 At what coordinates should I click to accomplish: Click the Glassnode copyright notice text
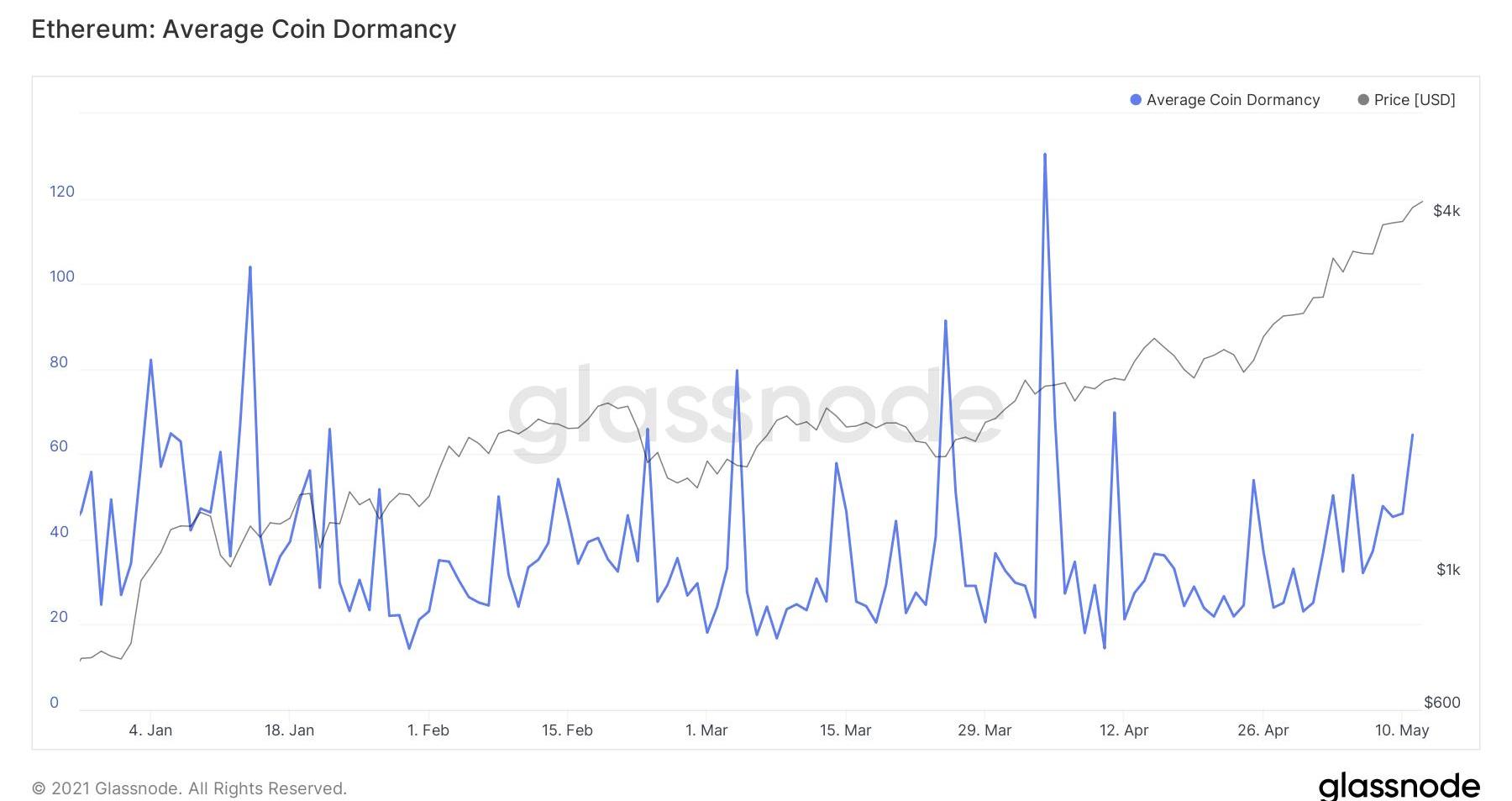[189, 788]
